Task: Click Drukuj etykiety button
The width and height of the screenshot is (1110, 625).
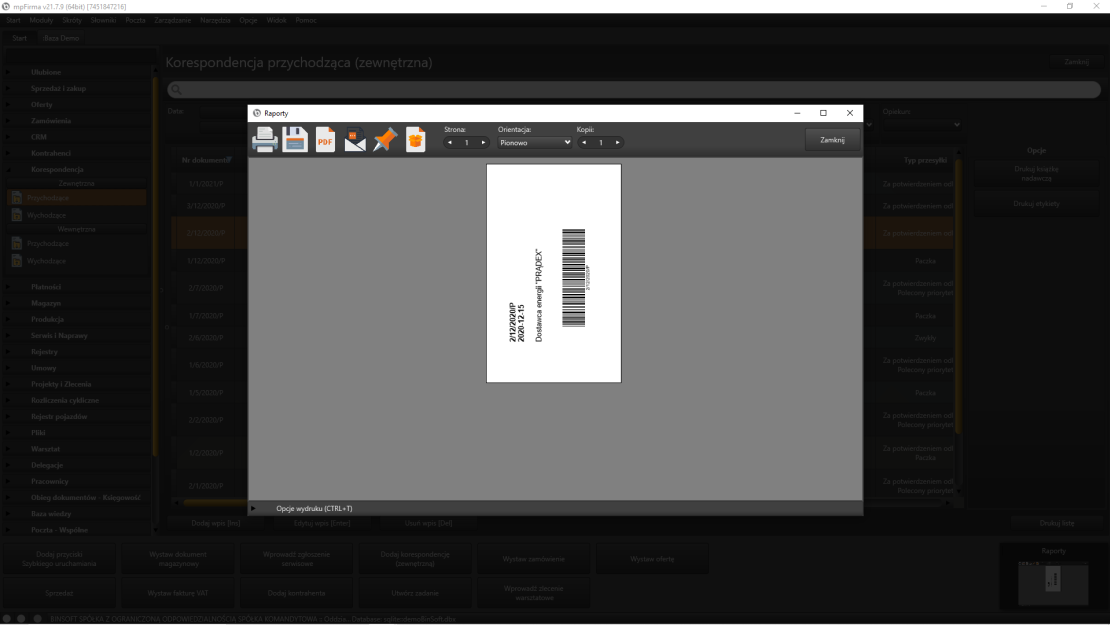Action: click(1036, 204)
